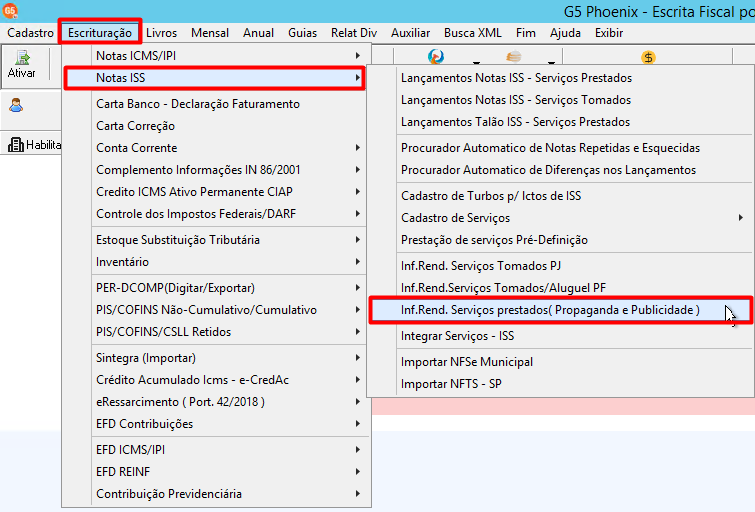
Task: Click the G5 application logo icon
Action: point(10,10)
